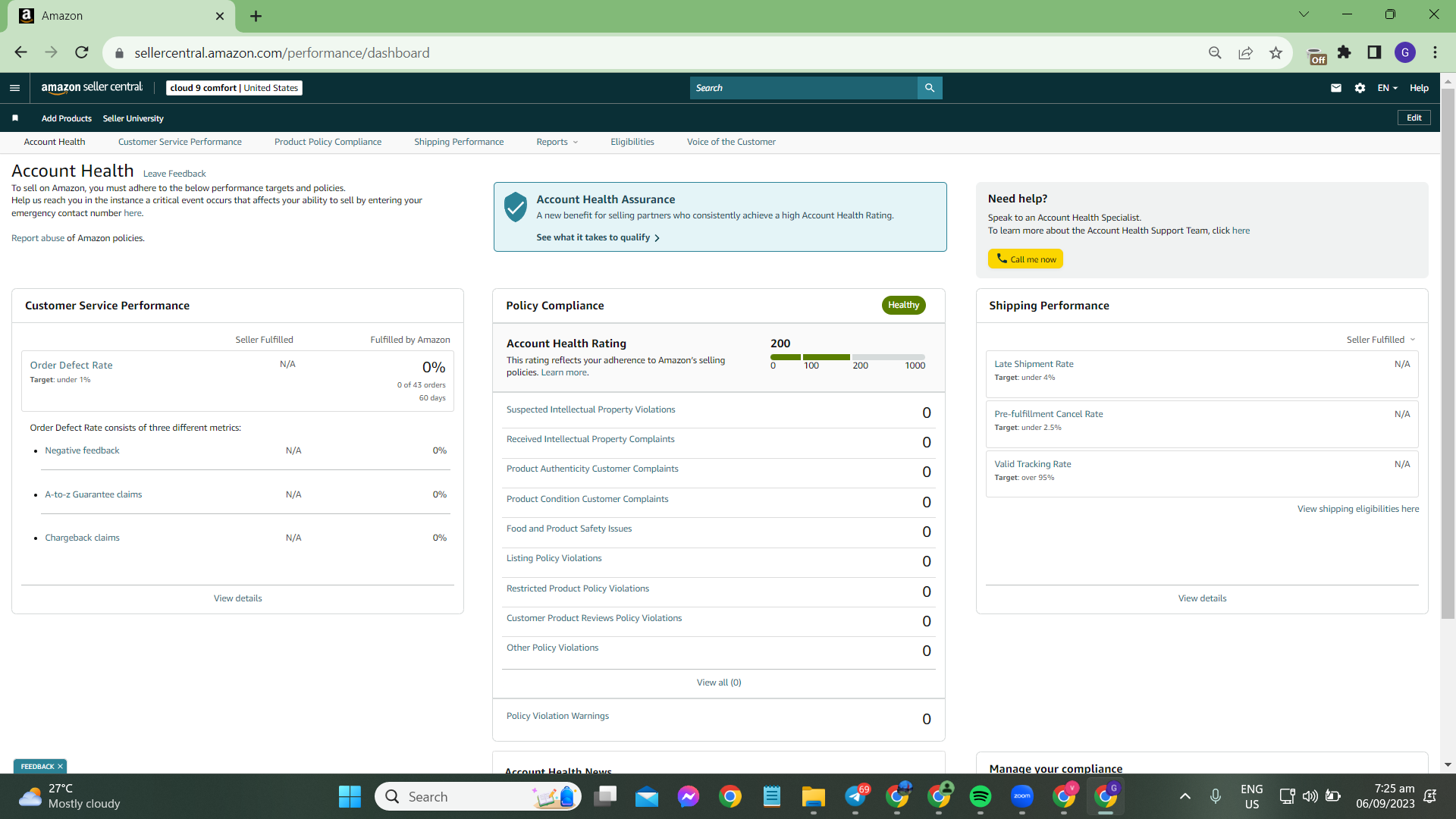Viewport: 1456px width, 819px height.
Task: Click the Amazon Seller Central logo
Action: click(x=92, y=88)
